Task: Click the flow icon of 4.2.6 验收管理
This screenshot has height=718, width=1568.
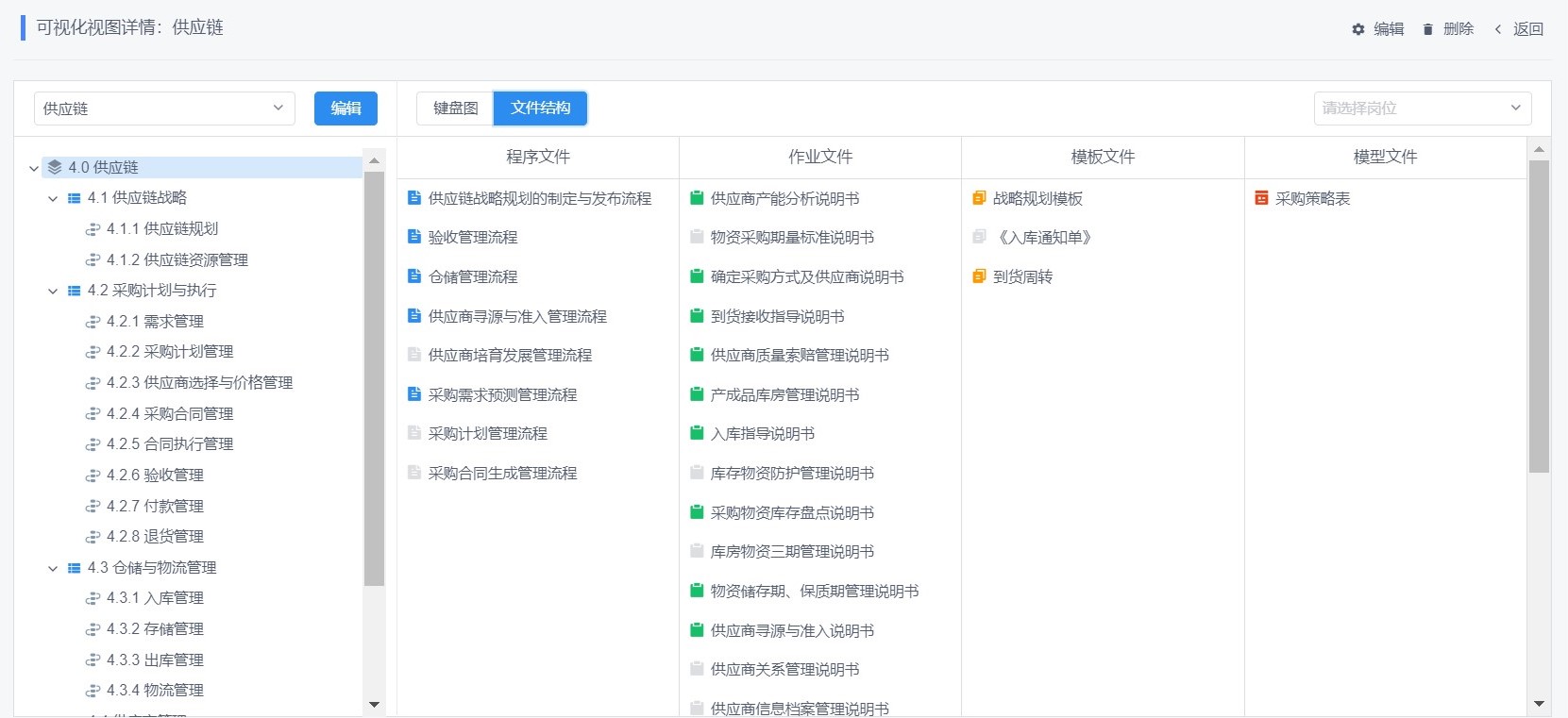Action: 93,476
